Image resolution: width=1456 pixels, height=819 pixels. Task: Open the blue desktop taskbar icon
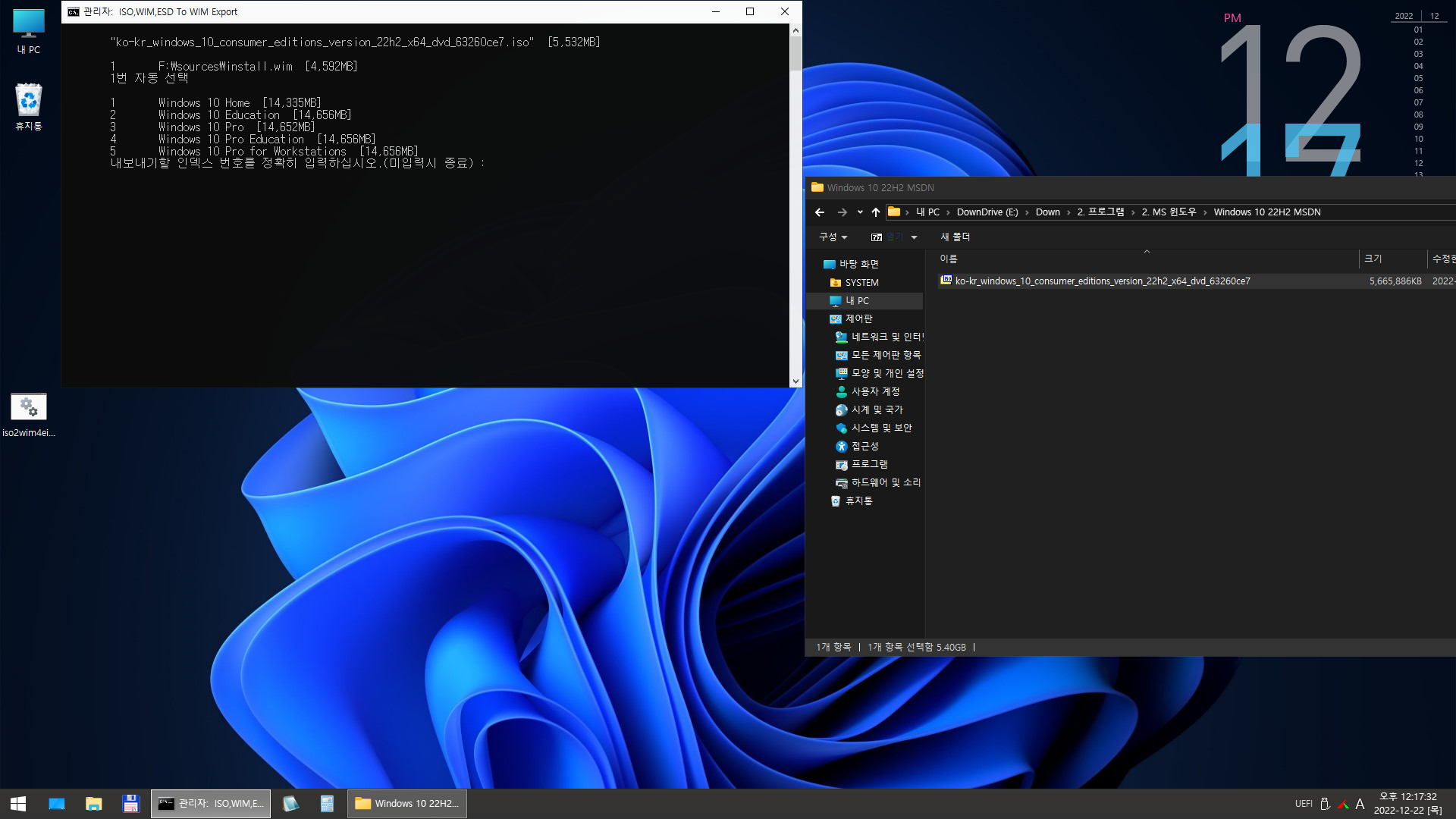coord(57,804)
